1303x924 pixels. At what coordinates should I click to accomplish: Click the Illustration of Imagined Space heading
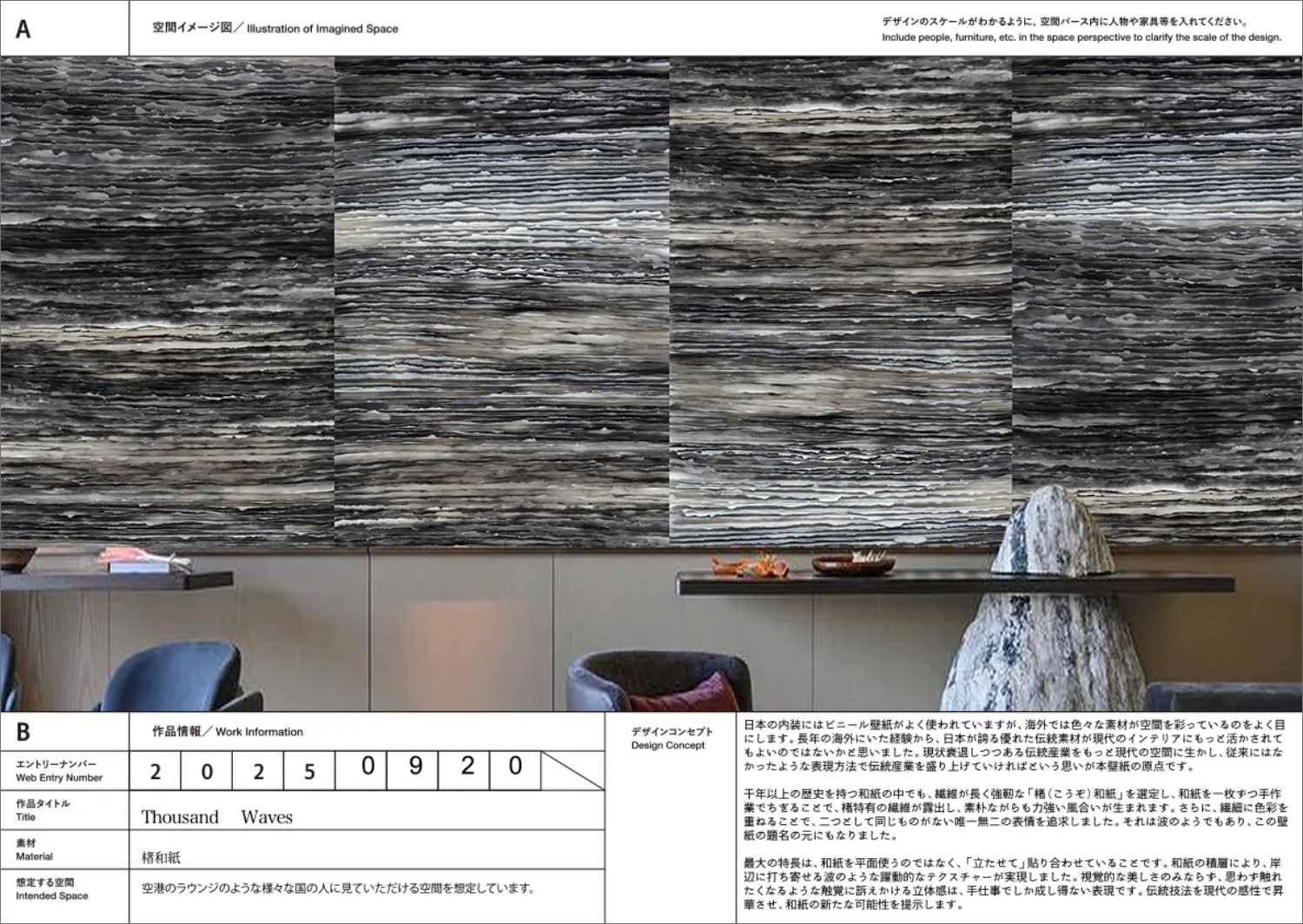click(x=274, y=29)
